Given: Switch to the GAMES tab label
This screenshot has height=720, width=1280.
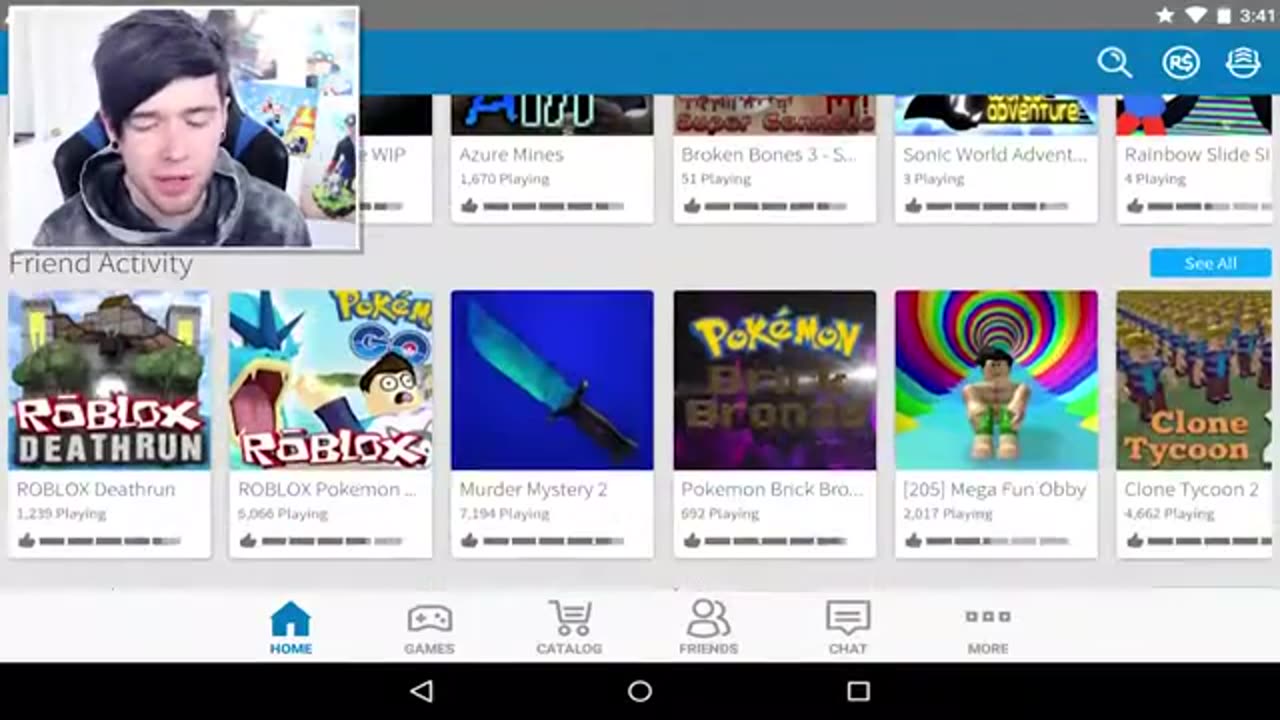Looking at the screenshot, I should coord(429,649).
